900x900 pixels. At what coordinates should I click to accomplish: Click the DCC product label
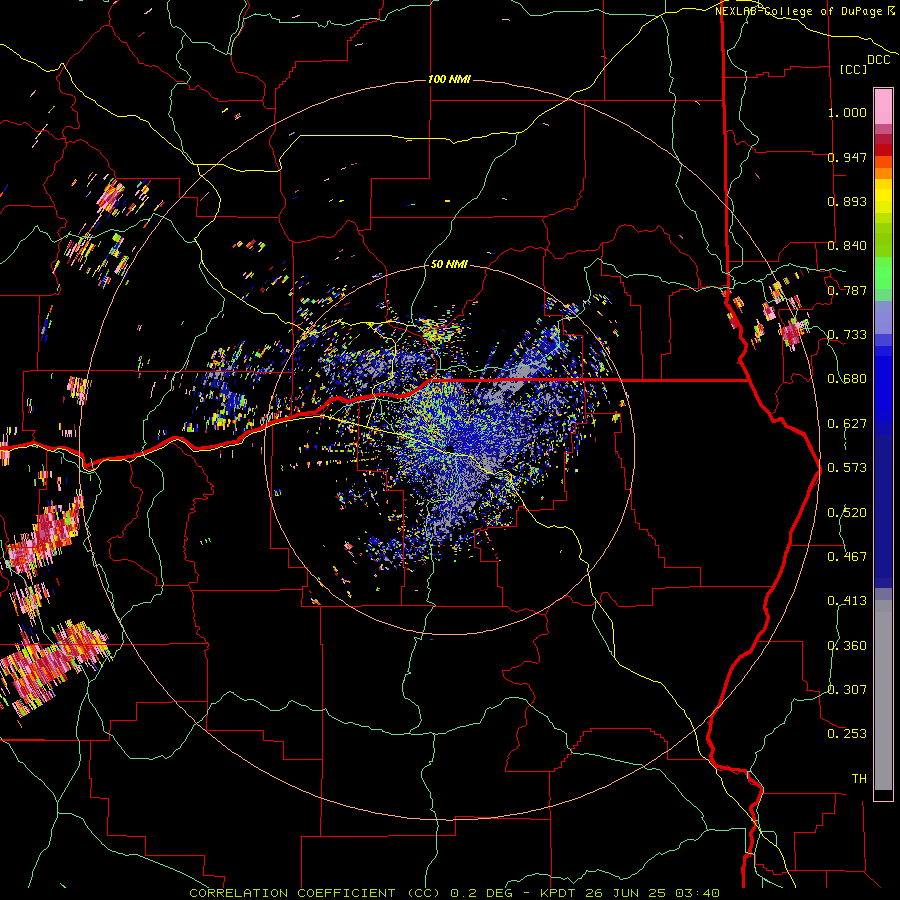879,60
